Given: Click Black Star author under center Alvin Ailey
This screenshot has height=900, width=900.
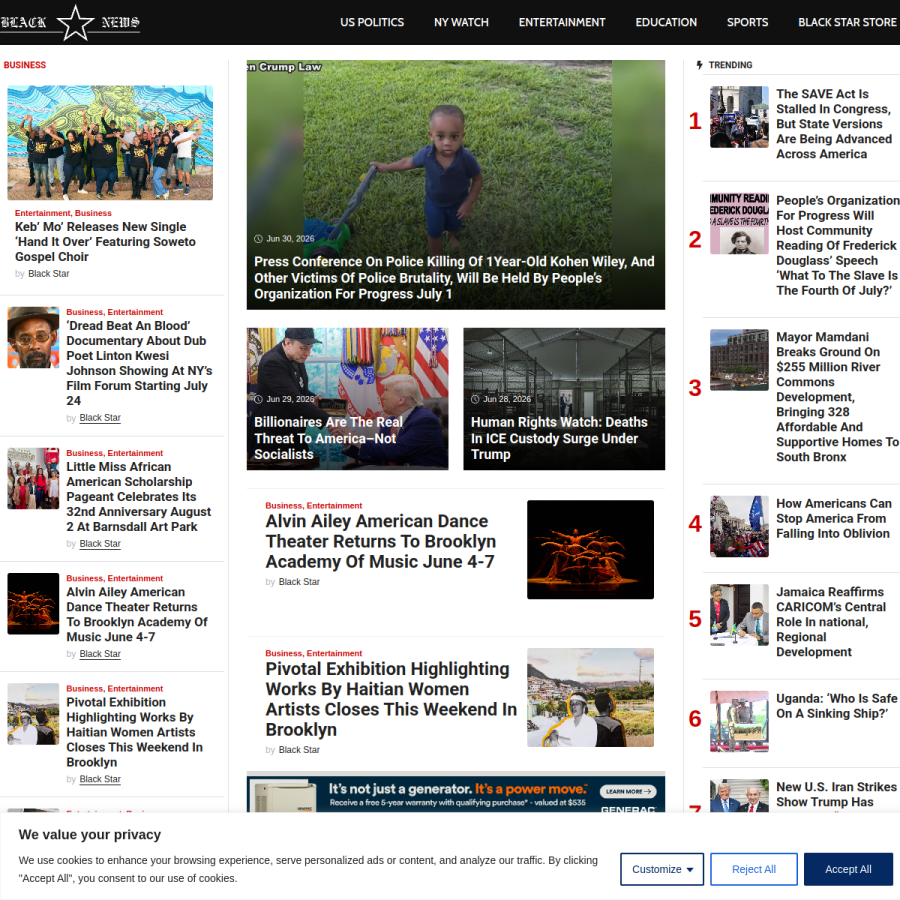Looking at the screenshot, I should [299, 582].
